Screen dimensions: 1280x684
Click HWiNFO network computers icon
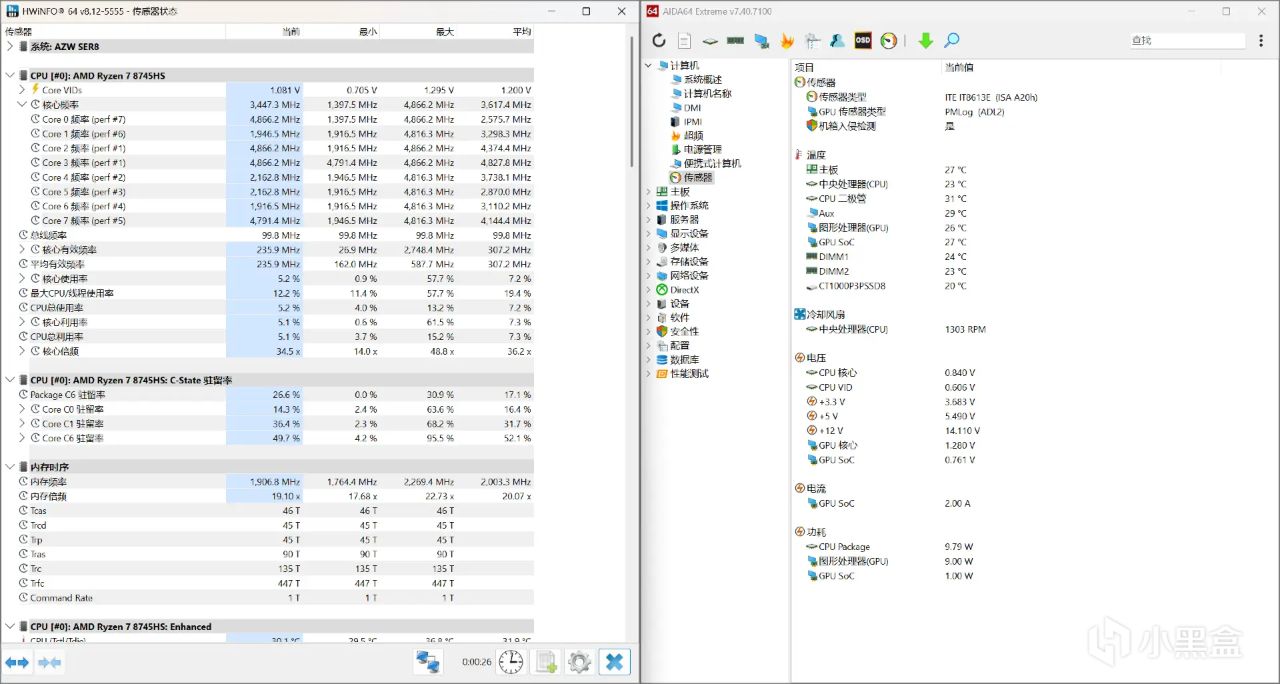(429, 661)
